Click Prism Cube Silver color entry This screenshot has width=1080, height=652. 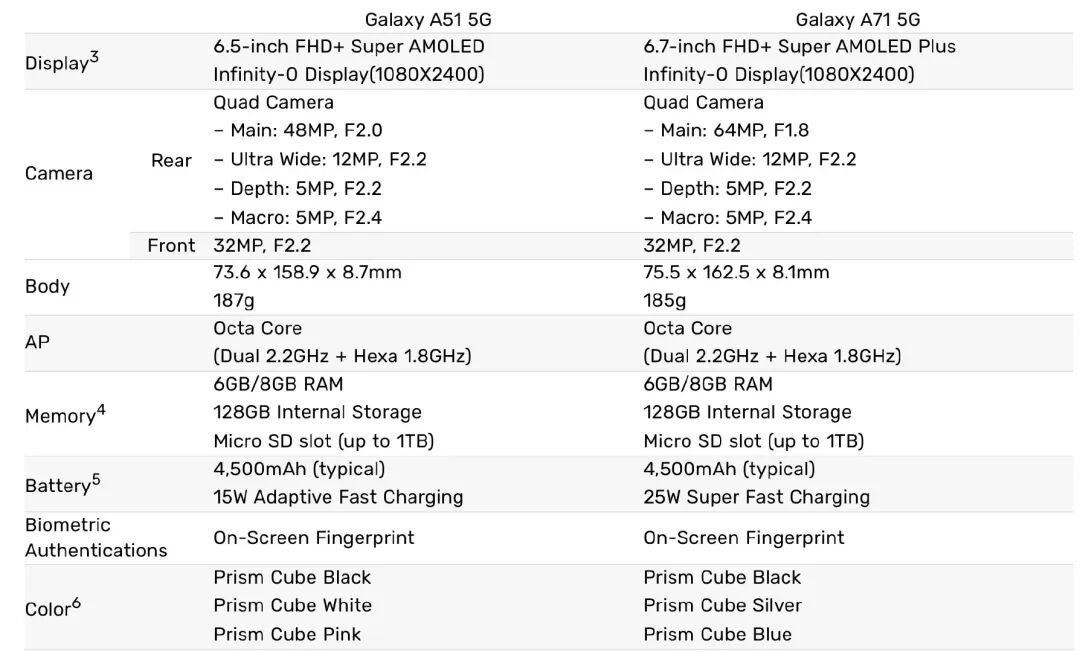tap(723, 605)
